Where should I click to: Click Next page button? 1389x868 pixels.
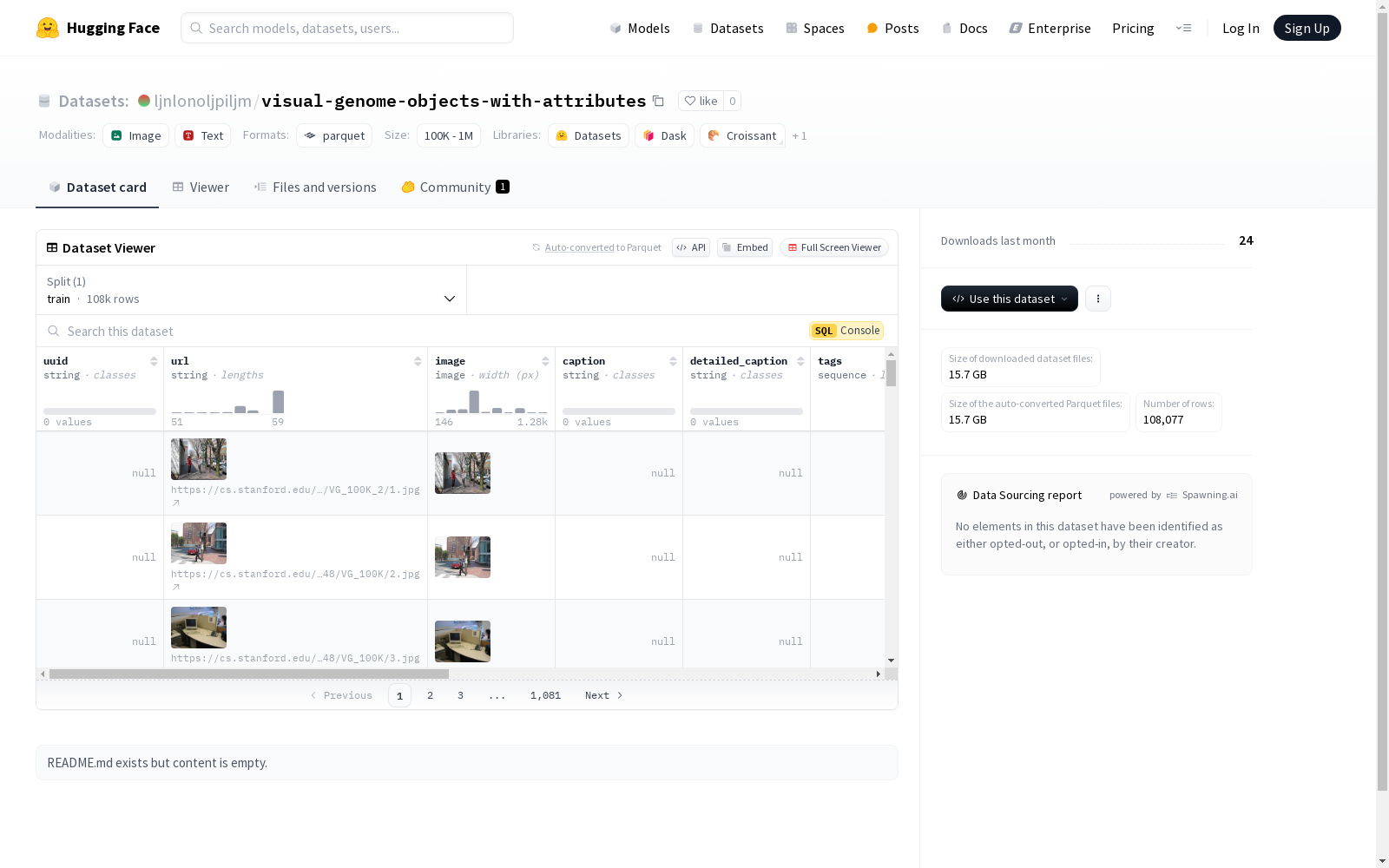[603, 695]
